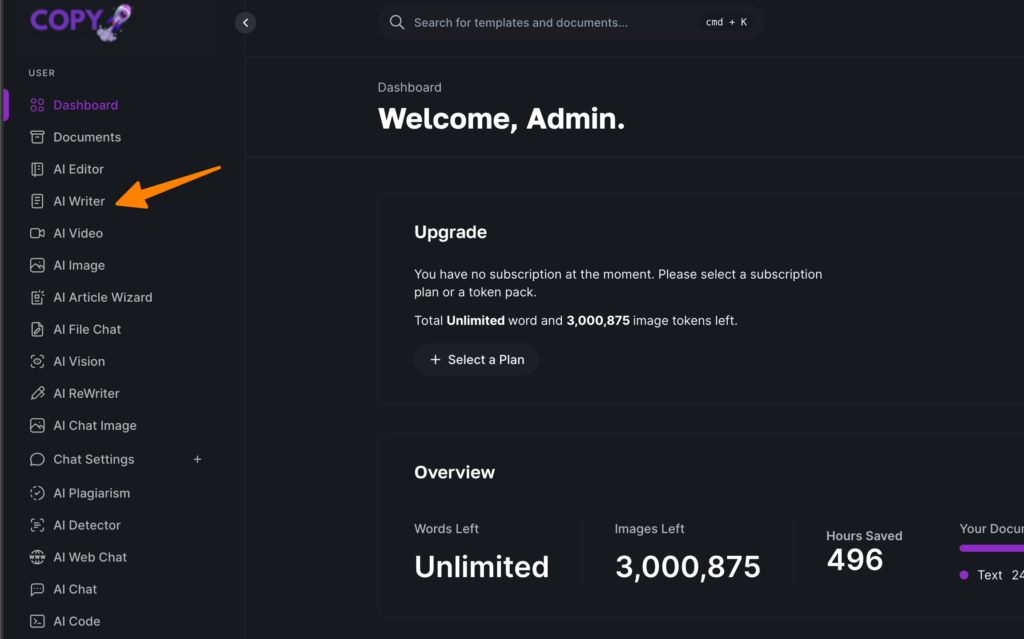The height and width of the screenshot is (639, 1024).
Task: Click the AI Image sidebar icon
Action: 37,265
